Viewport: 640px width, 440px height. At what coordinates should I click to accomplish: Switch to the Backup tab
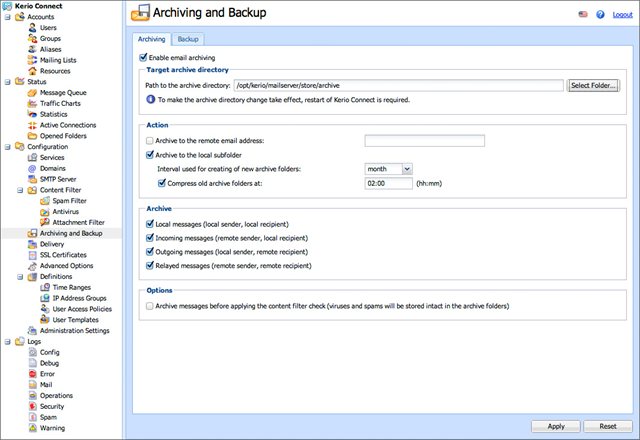coord(188,39)
